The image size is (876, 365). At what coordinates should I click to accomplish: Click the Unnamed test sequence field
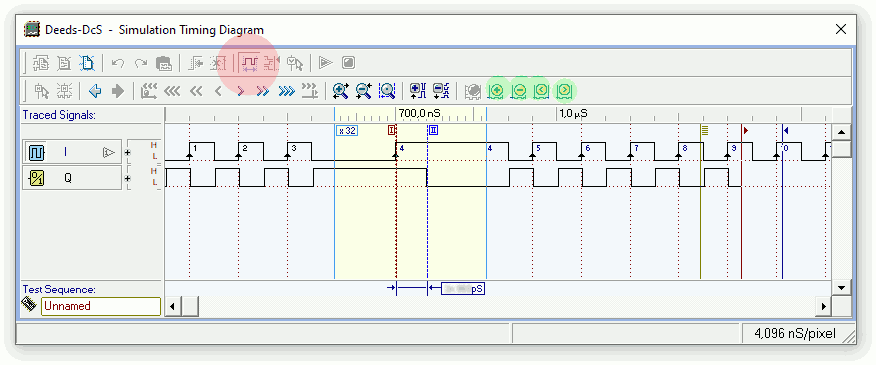coord(101,306)
